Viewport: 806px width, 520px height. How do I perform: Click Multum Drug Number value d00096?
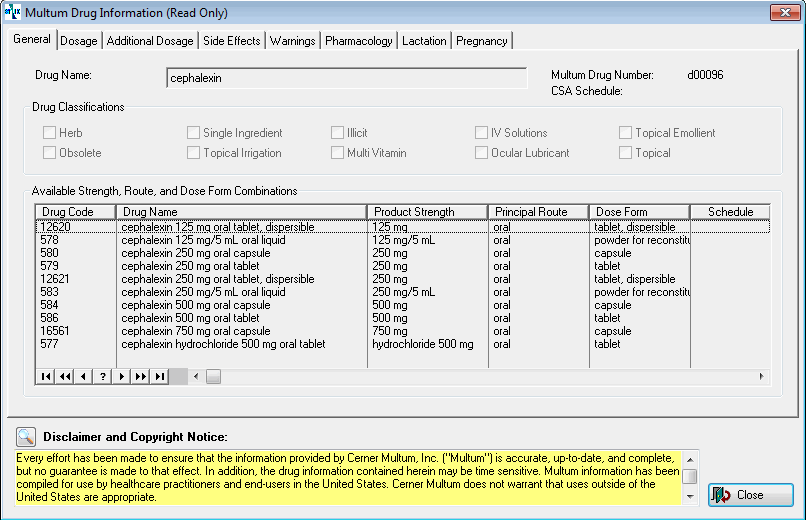[x=705, y=75]
